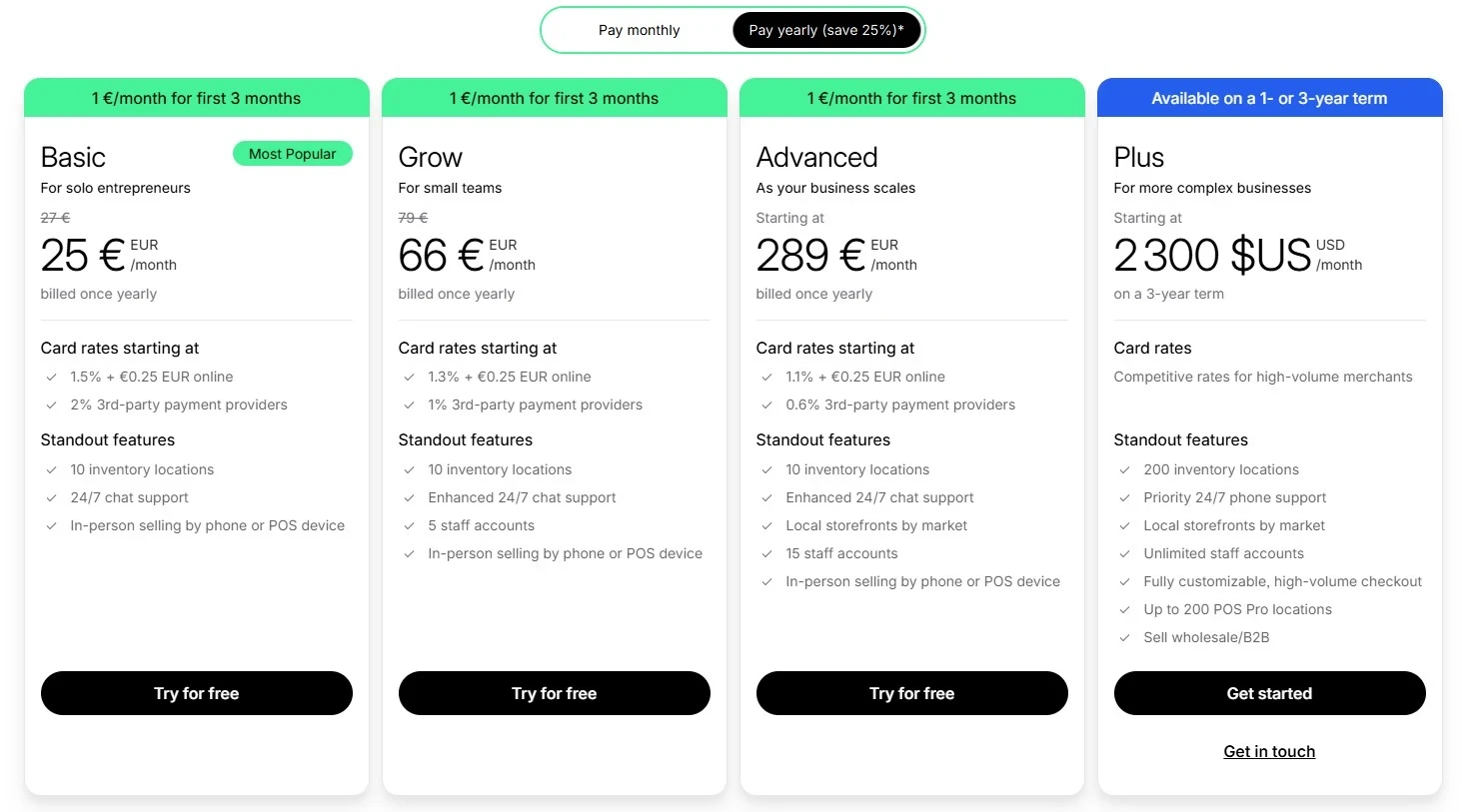Image resolution: width=1462 pixels, height=812 pixels.
Task: Click the checkmark beside Basic's 24/7 chat support
Action: pos(51,497)
